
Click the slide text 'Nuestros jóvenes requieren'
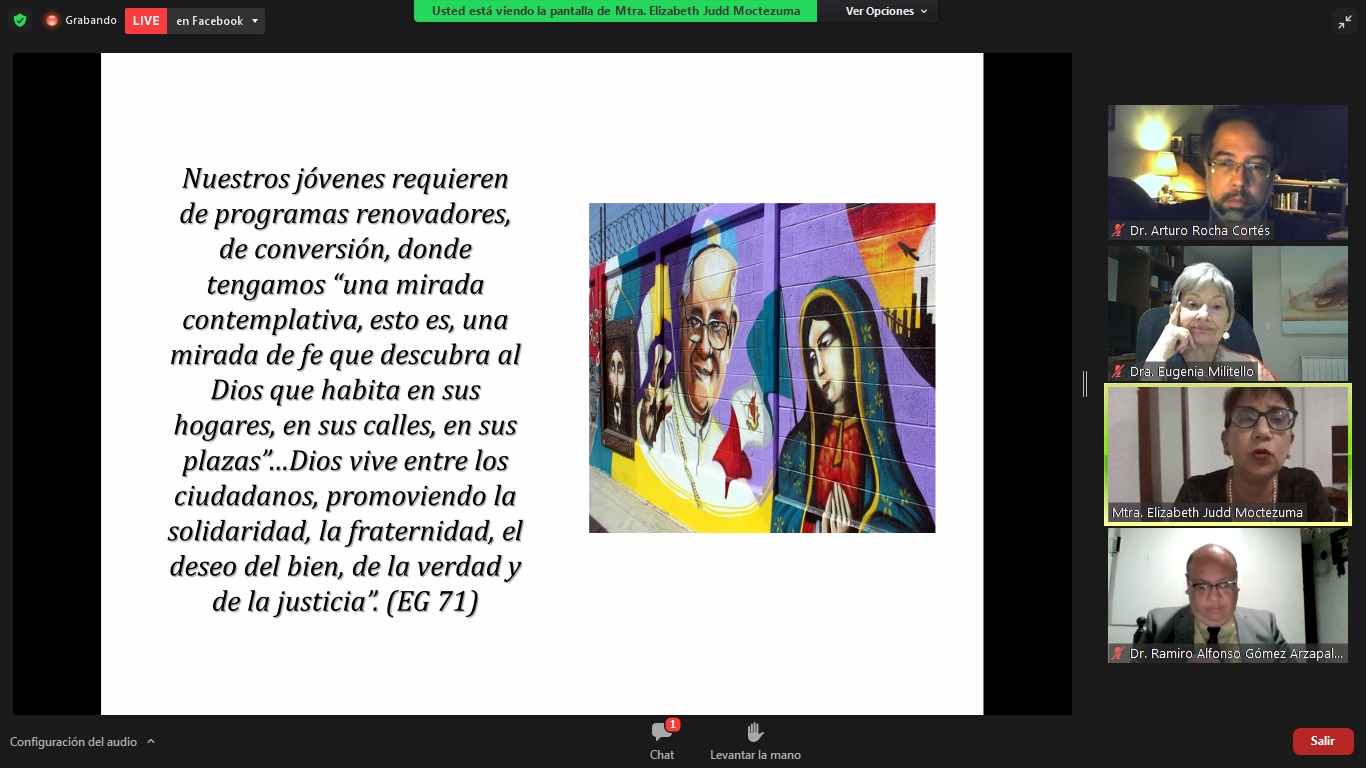345,179
